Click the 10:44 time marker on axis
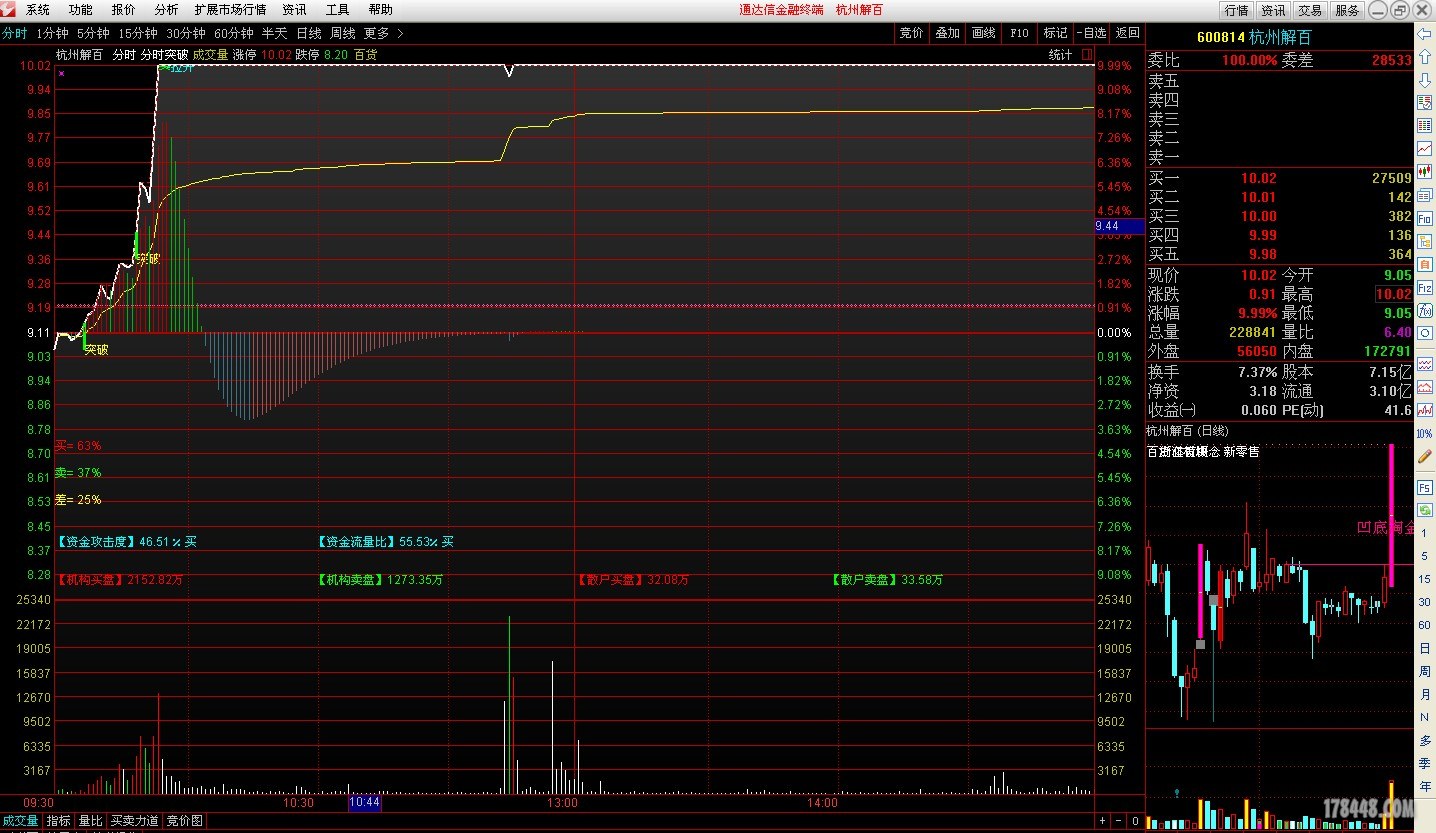 pyautogui.click(x=364, y=802)
